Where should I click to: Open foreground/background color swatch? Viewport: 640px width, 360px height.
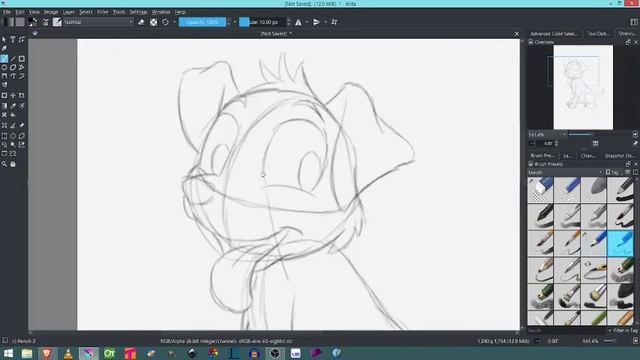click(x=33, y=22)
